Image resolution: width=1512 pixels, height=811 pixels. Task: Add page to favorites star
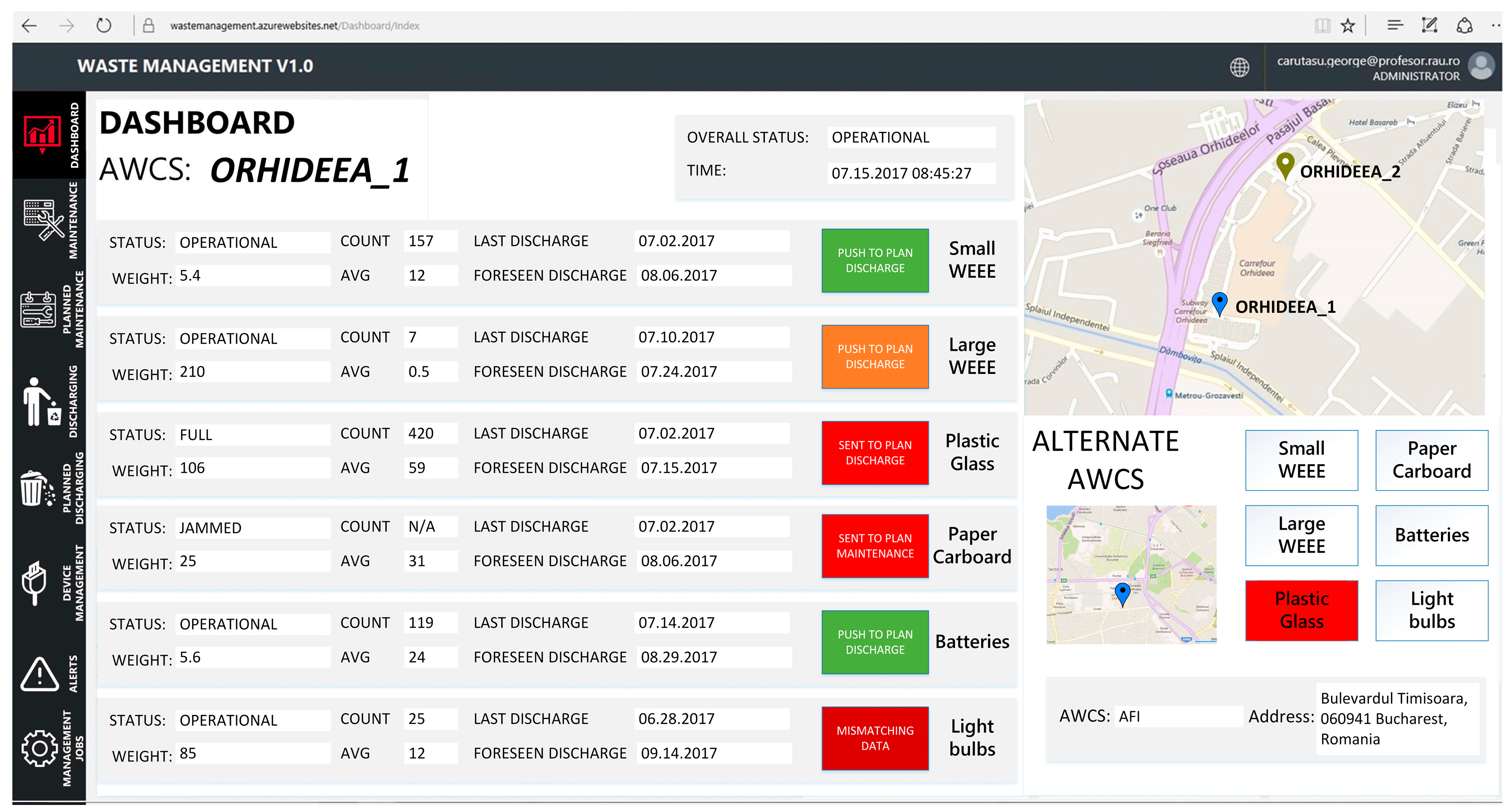(x=1348, y=26)
